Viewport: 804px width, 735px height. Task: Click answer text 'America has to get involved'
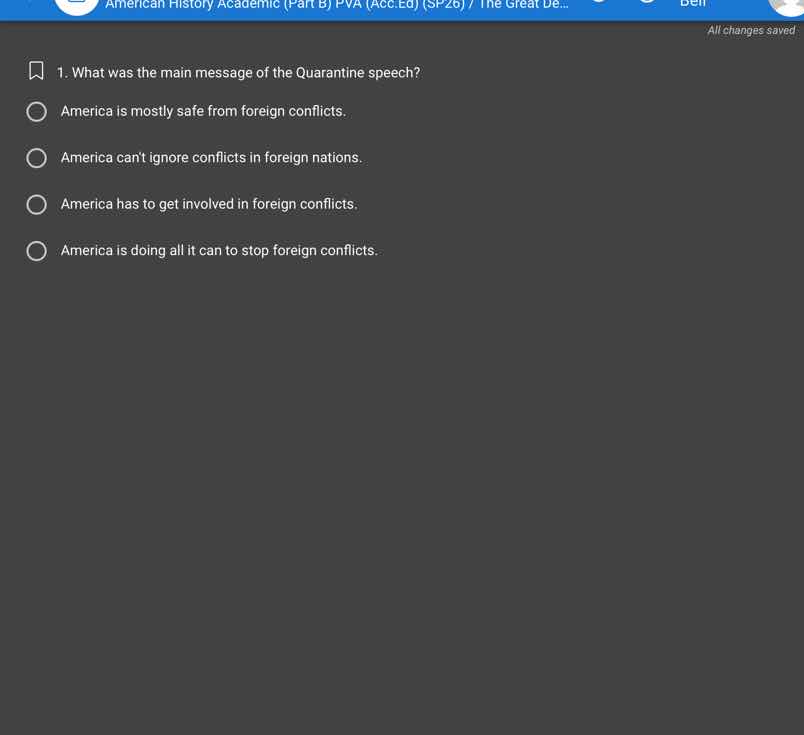208,204
